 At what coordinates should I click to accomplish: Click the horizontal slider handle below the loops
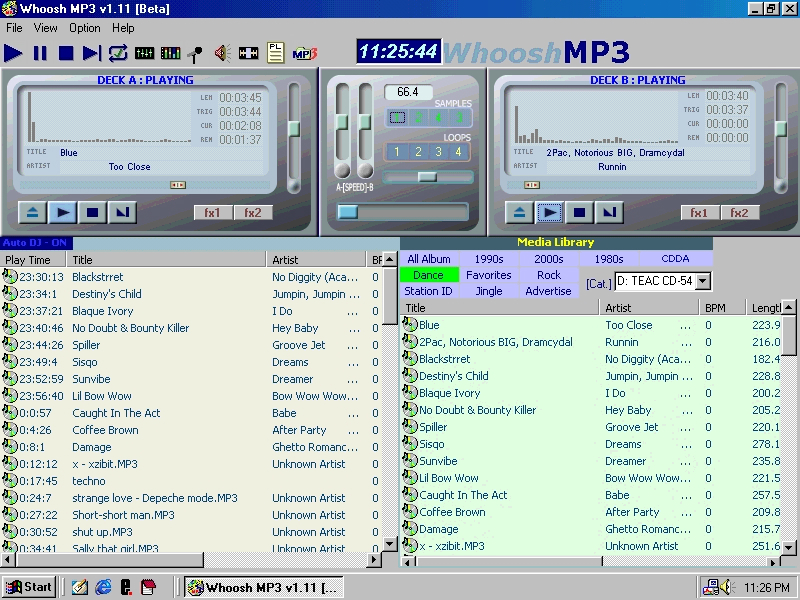427,177
